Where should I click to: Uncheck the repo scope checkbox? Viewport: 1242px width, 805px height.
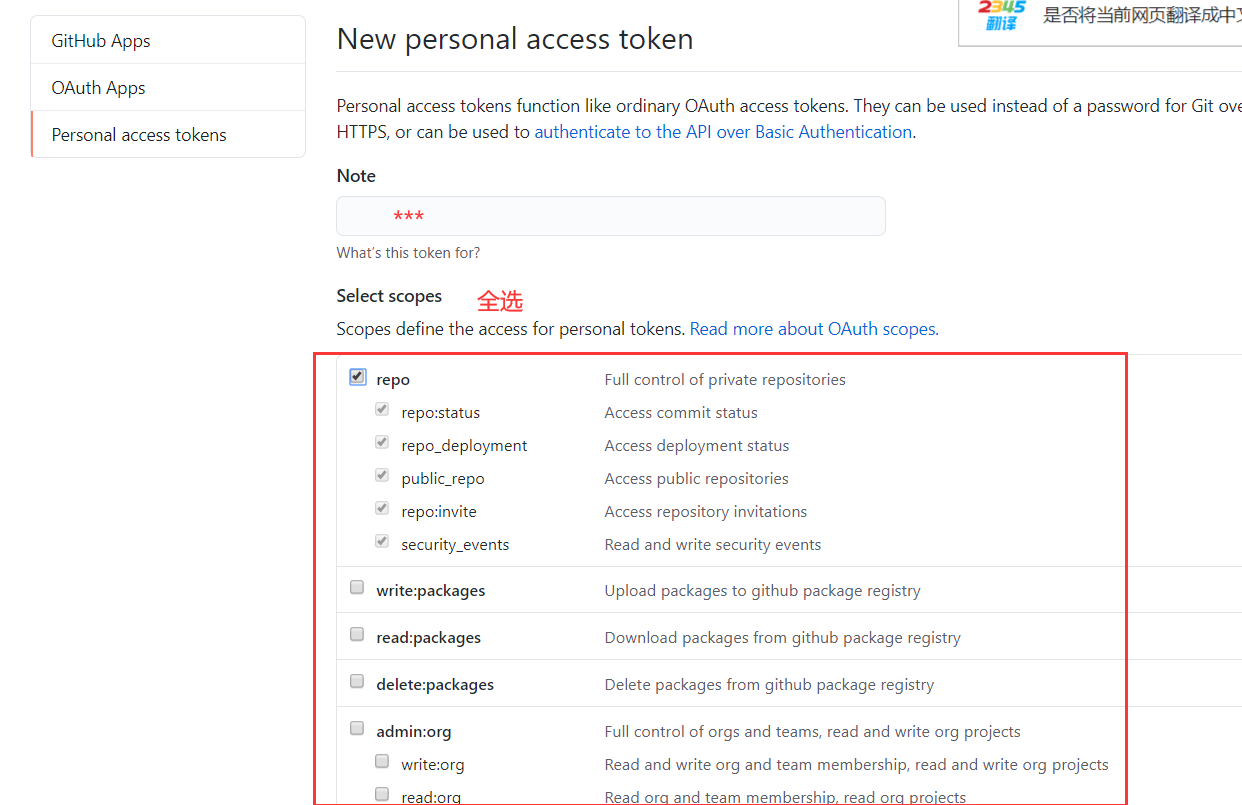357,377
